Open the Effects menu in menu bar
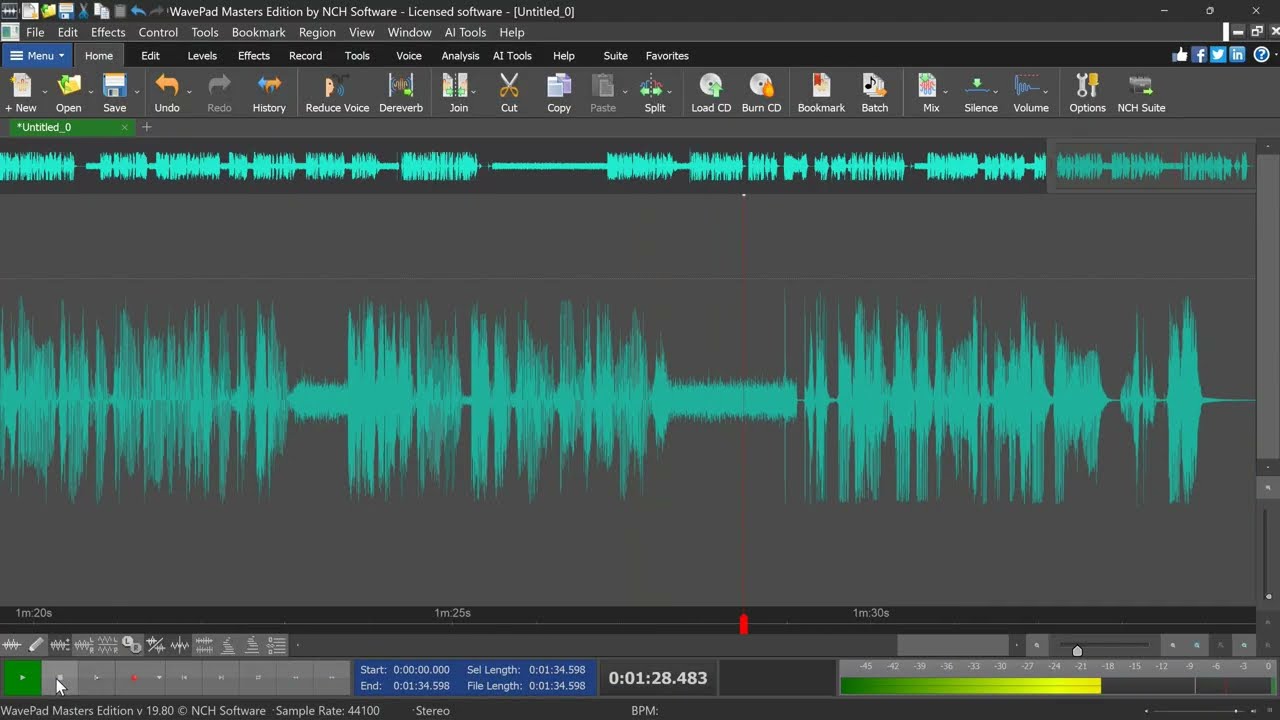The image size is (1280, 720). [x=108, y=32]
